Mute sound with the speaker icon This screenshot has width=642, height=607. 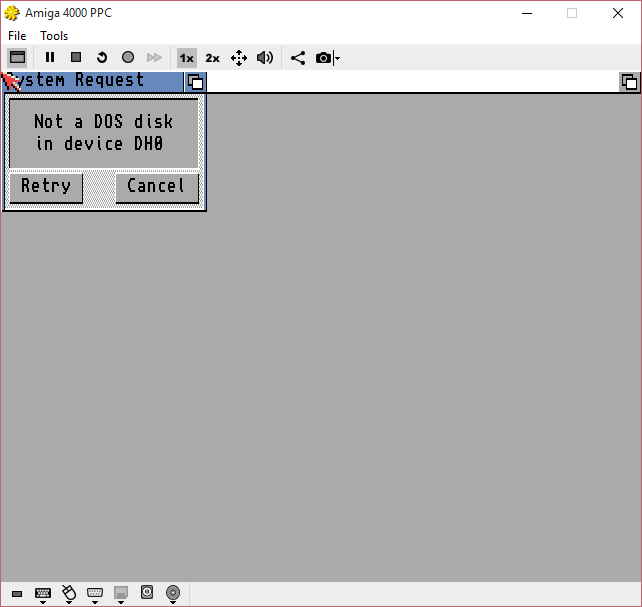pos(265,58)
